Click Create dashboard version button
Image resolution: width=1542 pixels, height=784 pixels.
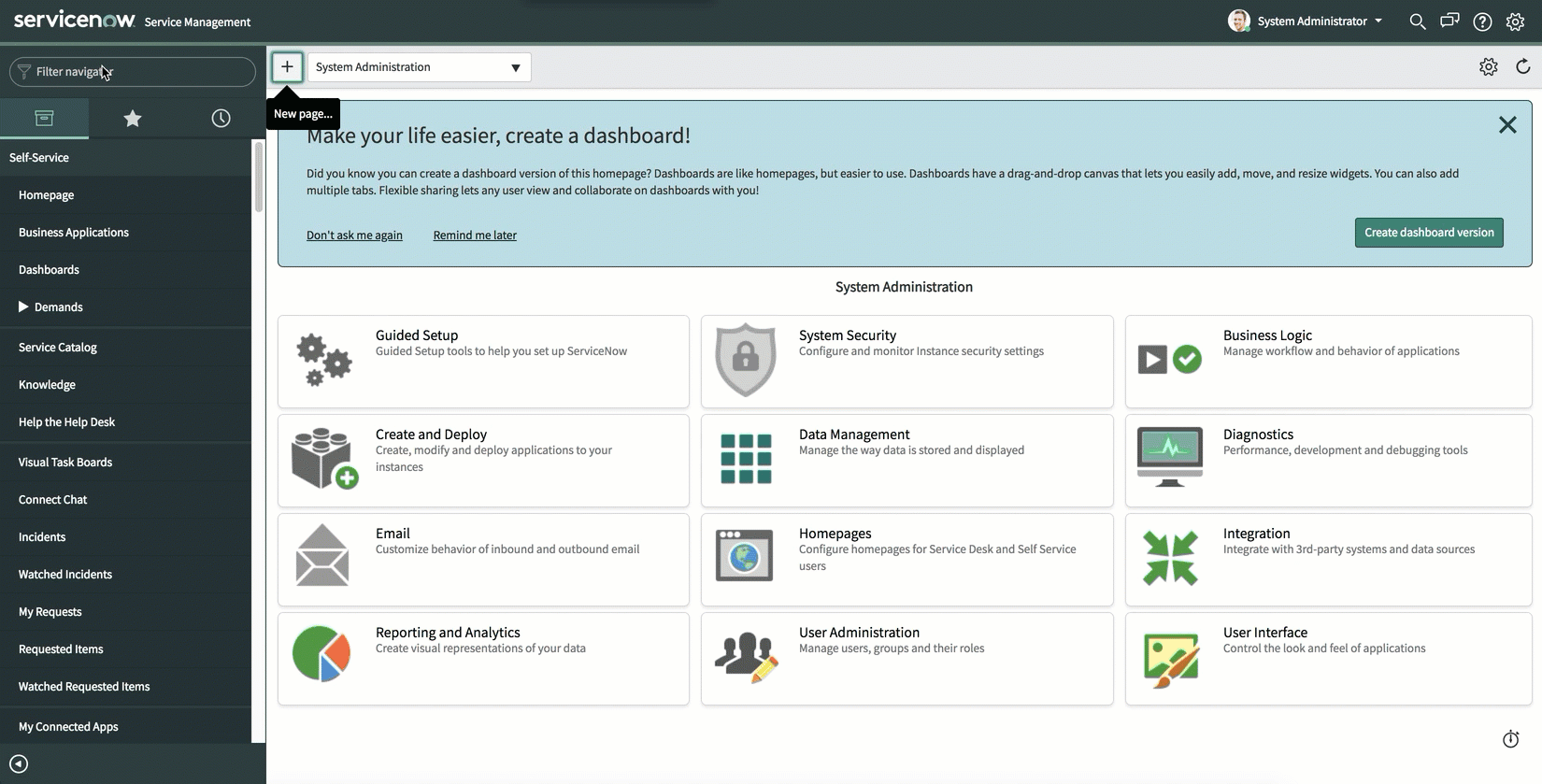pos(1429,233)
